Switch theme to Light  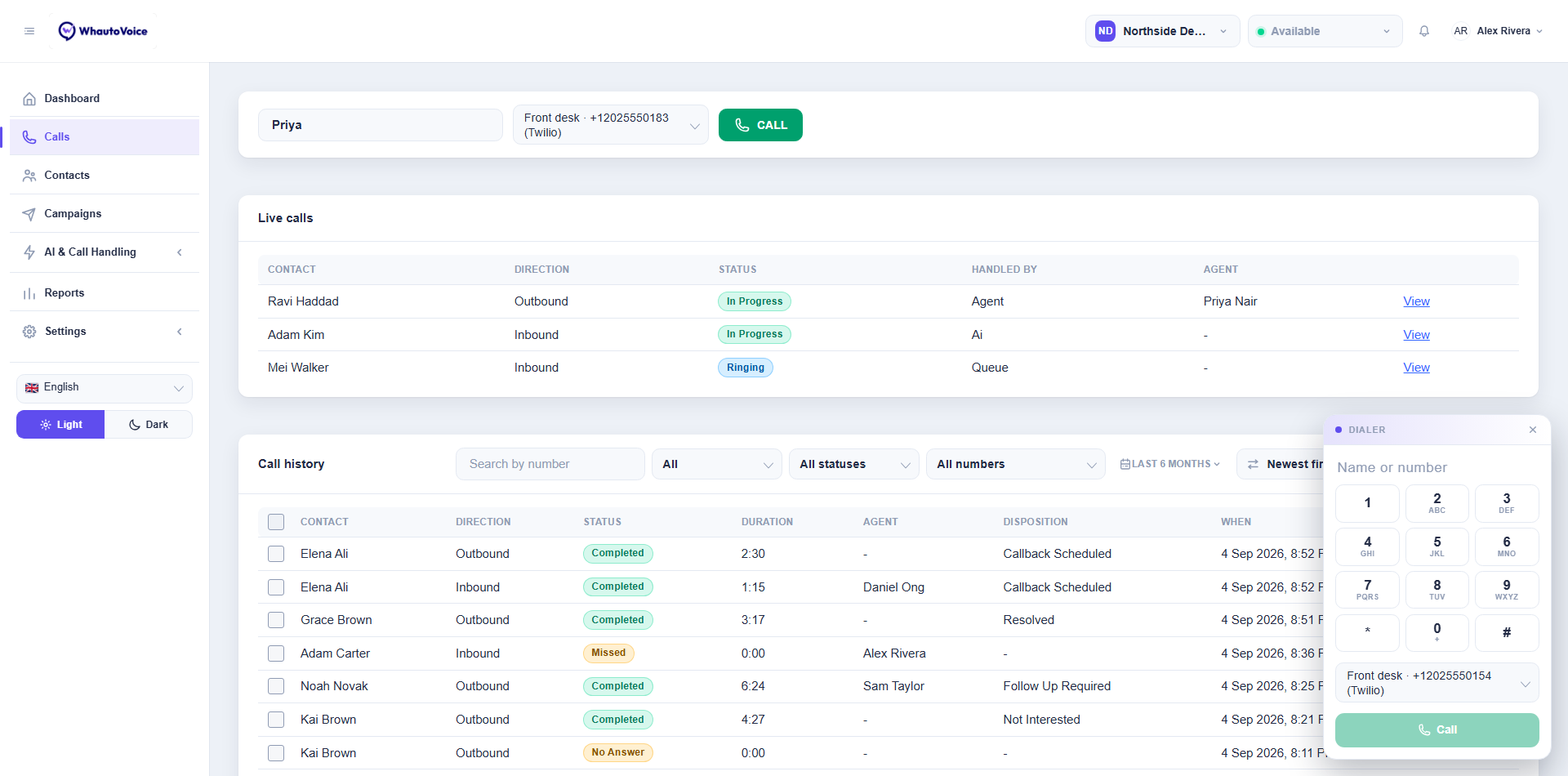pyautogui.click(x=60, y=425)
